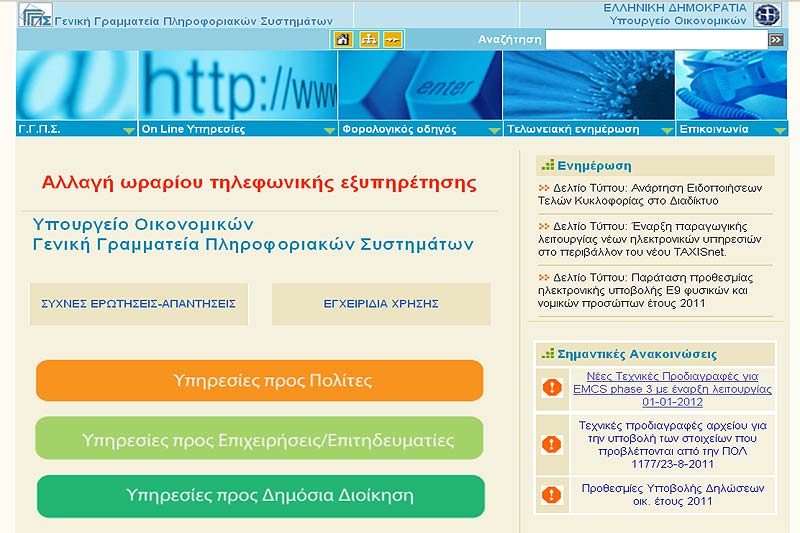Click into the Αναζήτηση search field
This screenshot has width=800, height=533.
pos(656,39)
